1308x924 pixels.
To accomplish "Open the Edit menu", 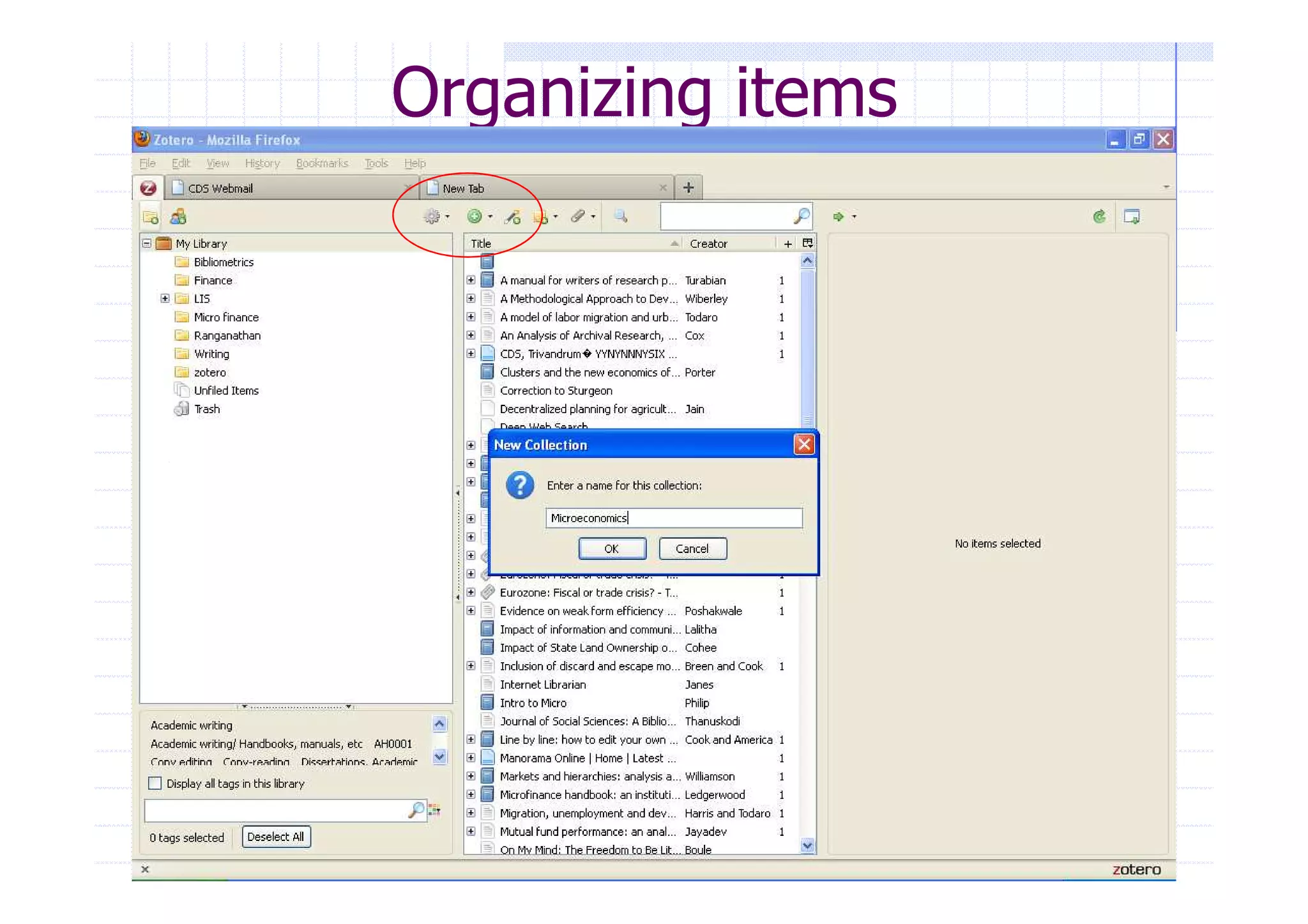I will (x=181, y=163).
